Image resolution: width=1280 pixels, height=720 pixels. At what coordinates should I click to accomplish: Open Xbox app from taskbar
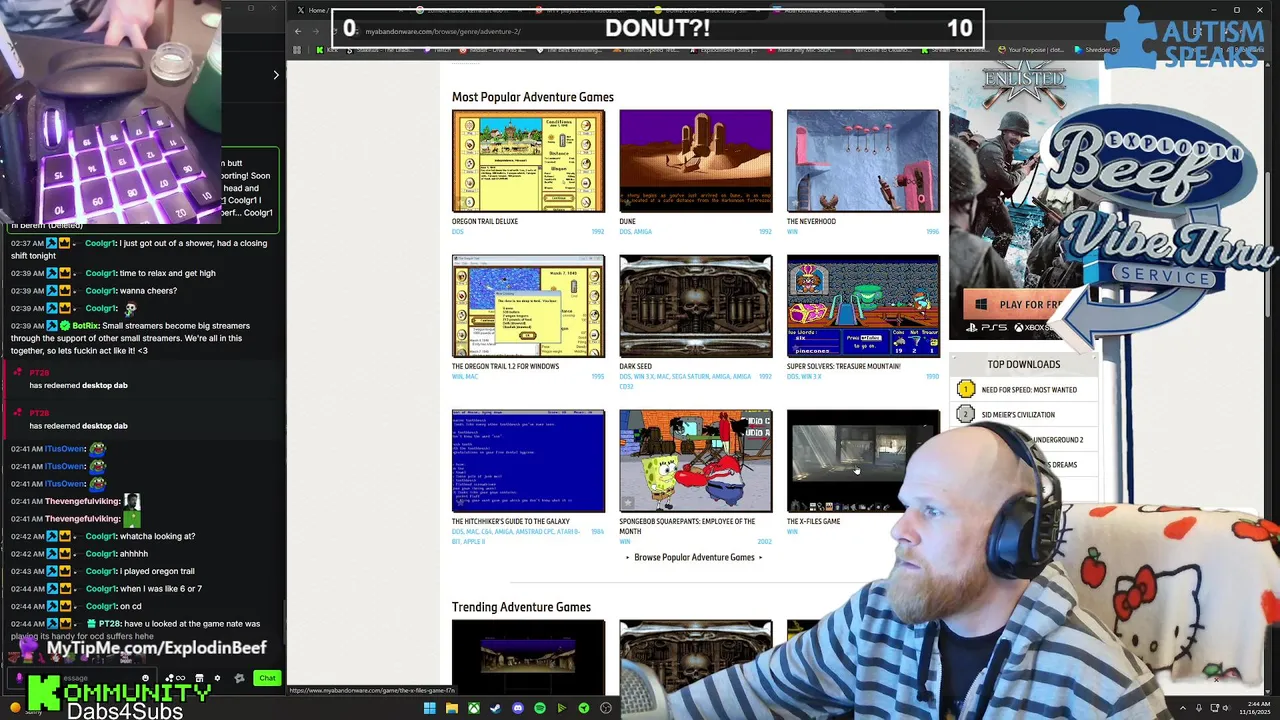474,708
